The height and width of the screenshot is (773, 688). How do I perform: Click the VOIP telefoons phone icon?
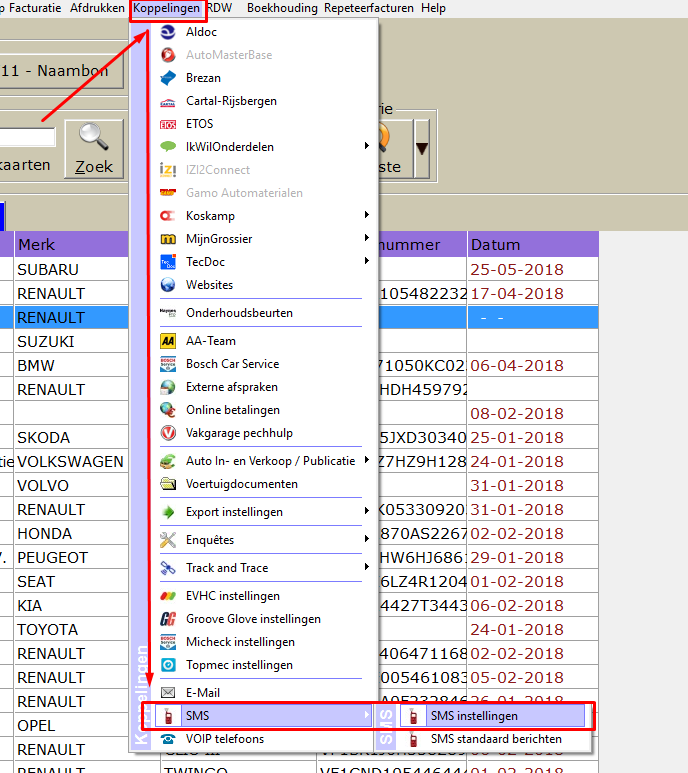(168, 739)
